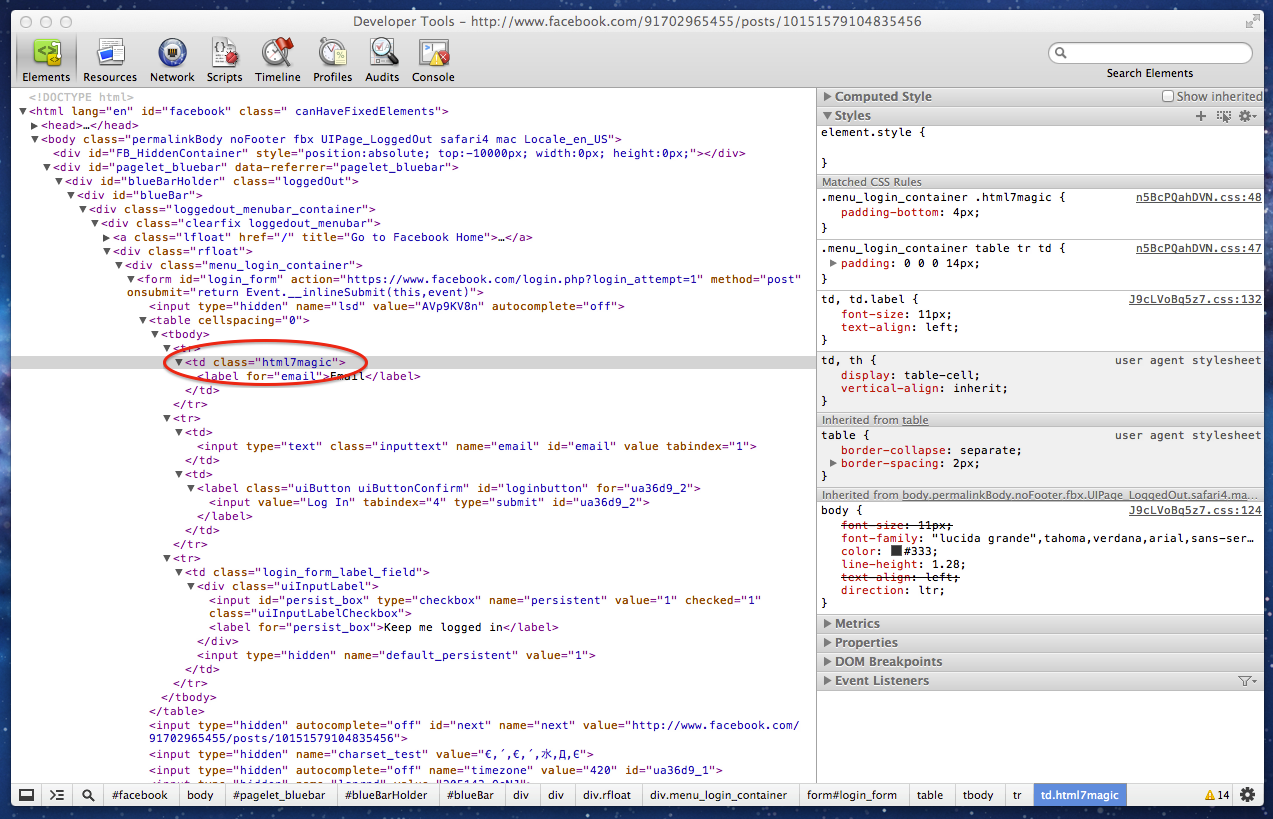Image resolution: width=1273 pixels, height=819 pixels.
Task: Add a new style rule with plus icon
Action: coord(1201,116)
